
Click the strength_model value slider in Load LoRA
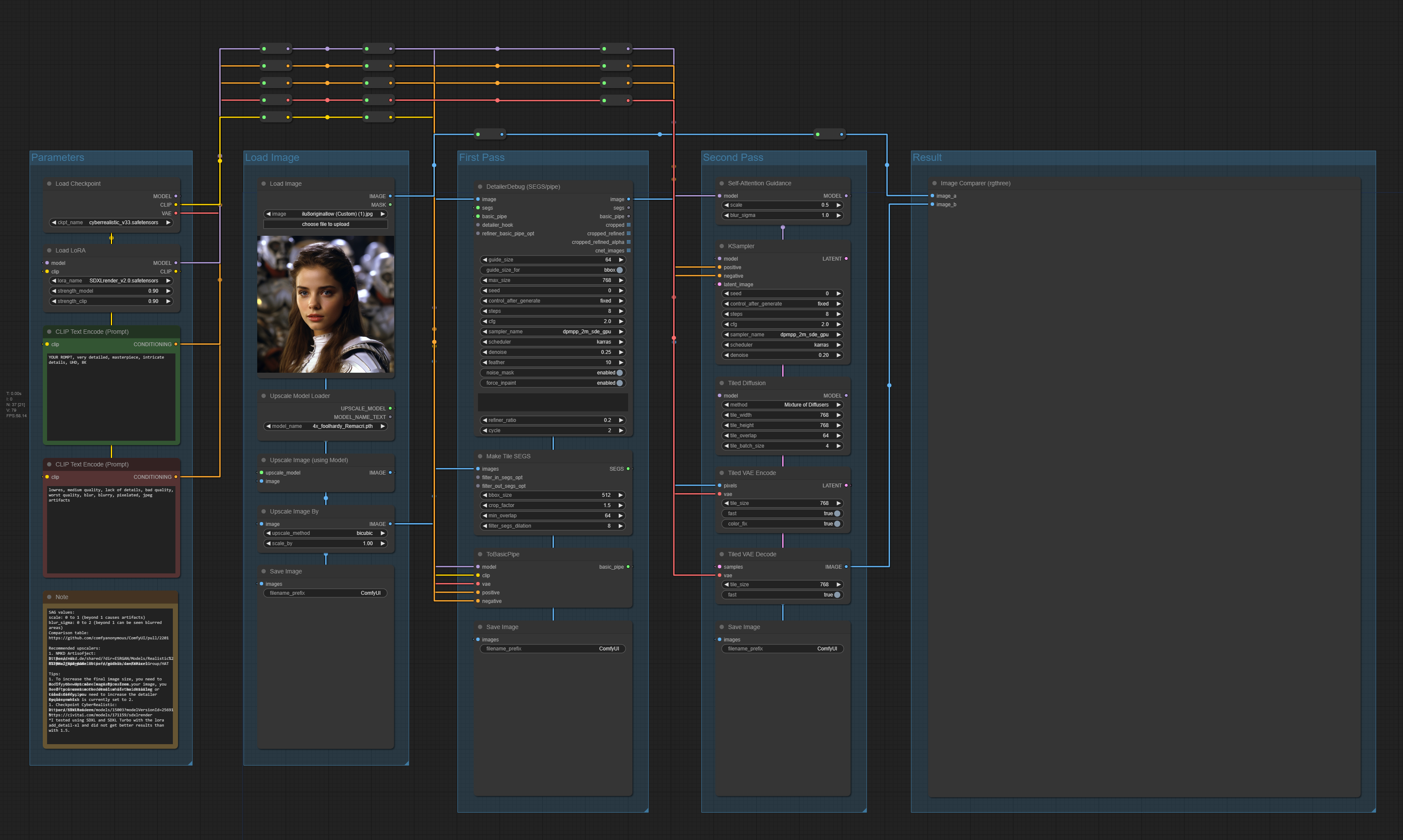pos(112,291)
